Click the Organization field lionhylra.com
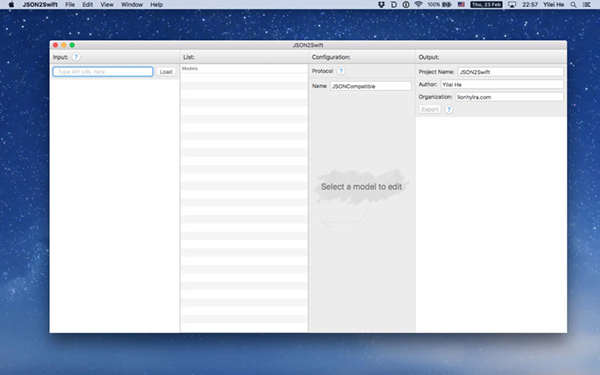 pos(509,97)
